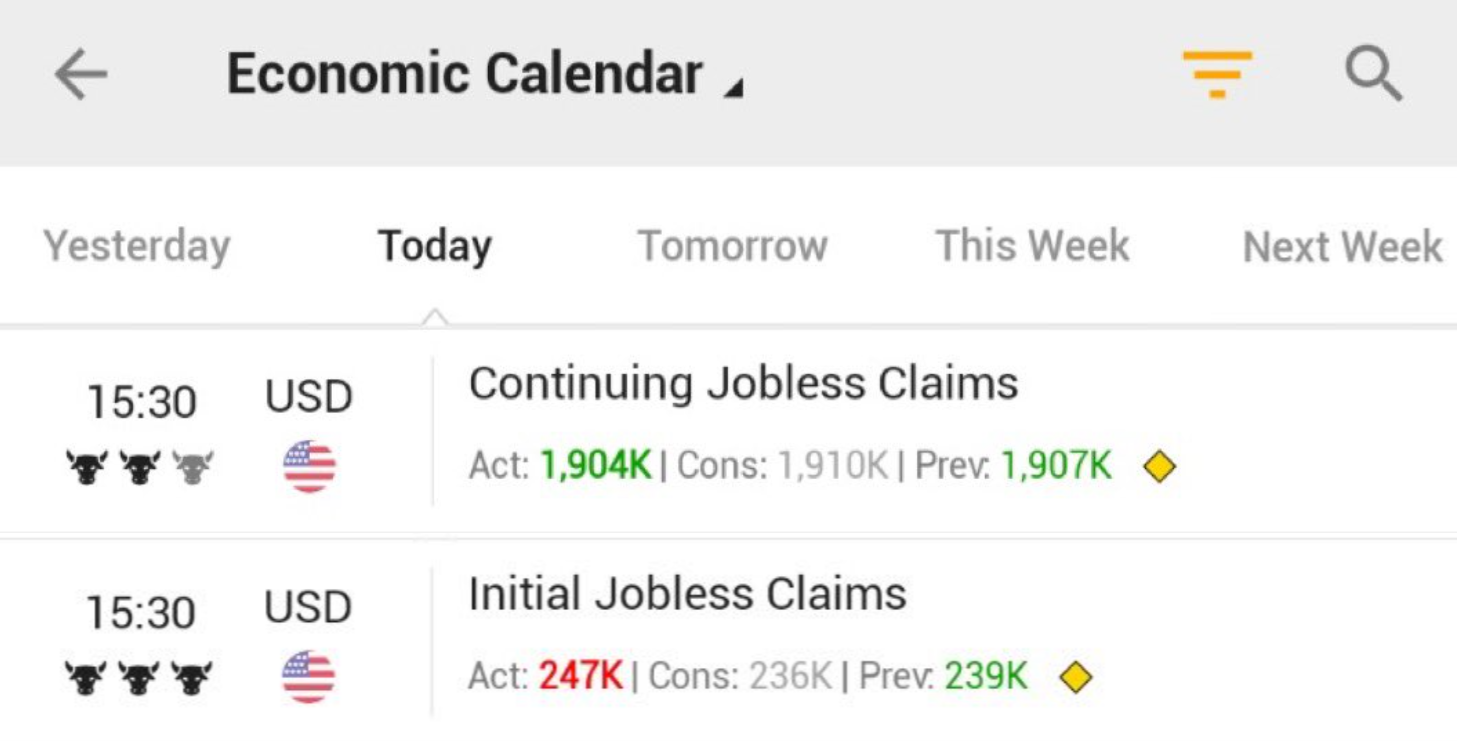Click the US flag for Continuing Jobless Claims
The width and height of the screenshot is (1457, 741).
(x=309, y=467)
